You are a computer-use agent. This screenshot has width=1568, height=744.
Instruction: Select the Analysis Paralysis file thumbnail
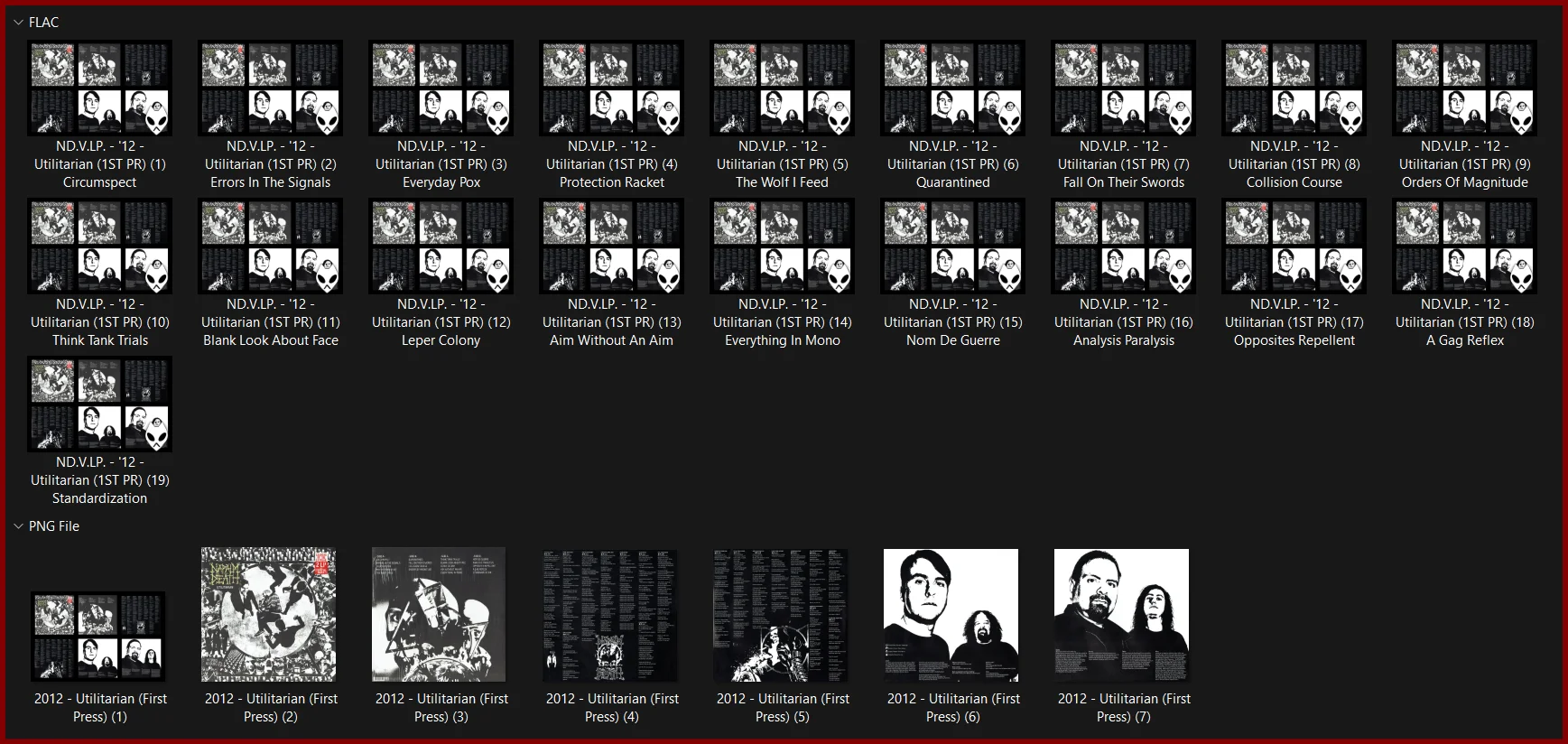1123,246
